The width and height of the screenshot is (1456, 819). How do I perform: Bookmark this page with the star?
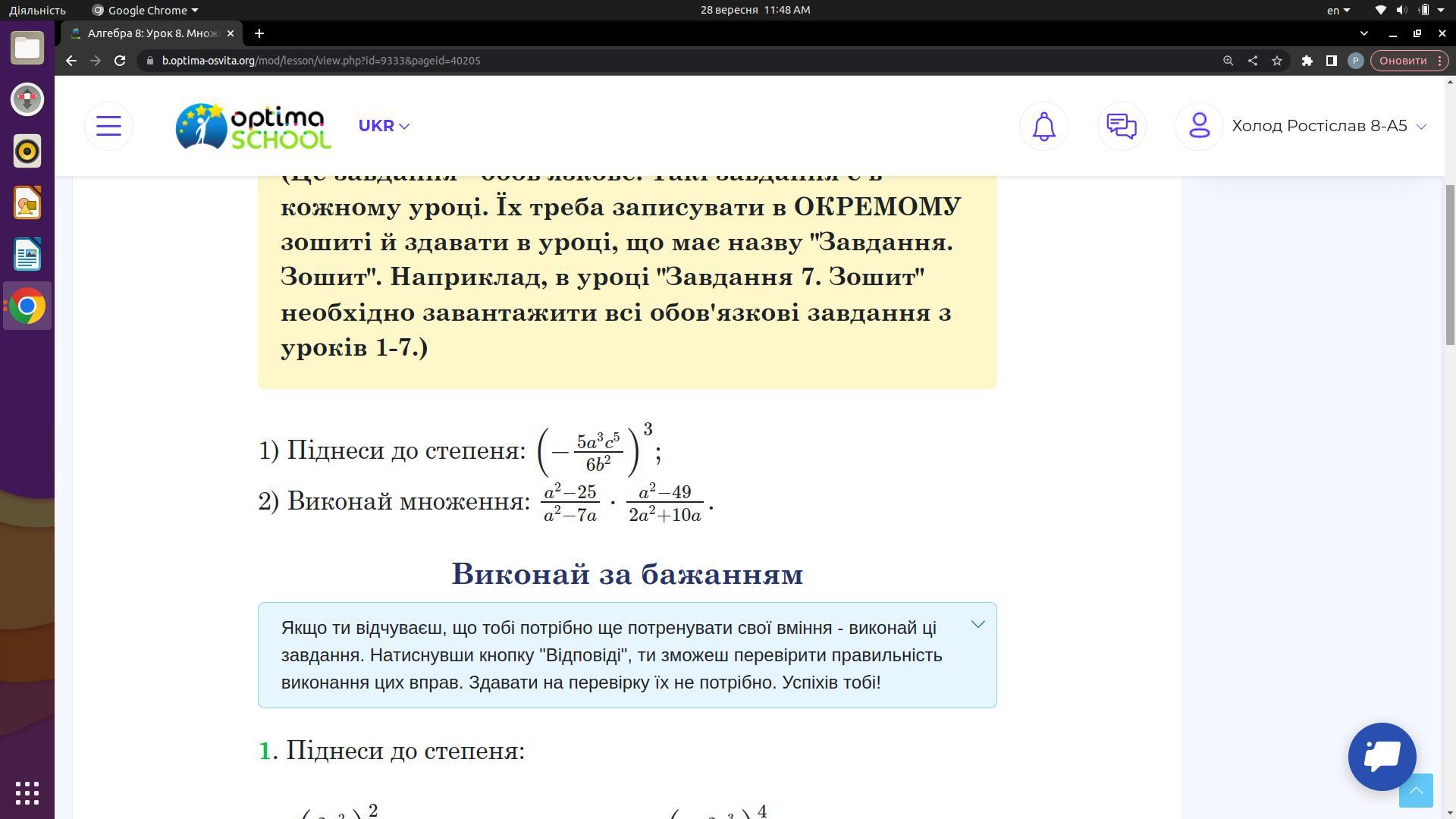[1276, 61]
